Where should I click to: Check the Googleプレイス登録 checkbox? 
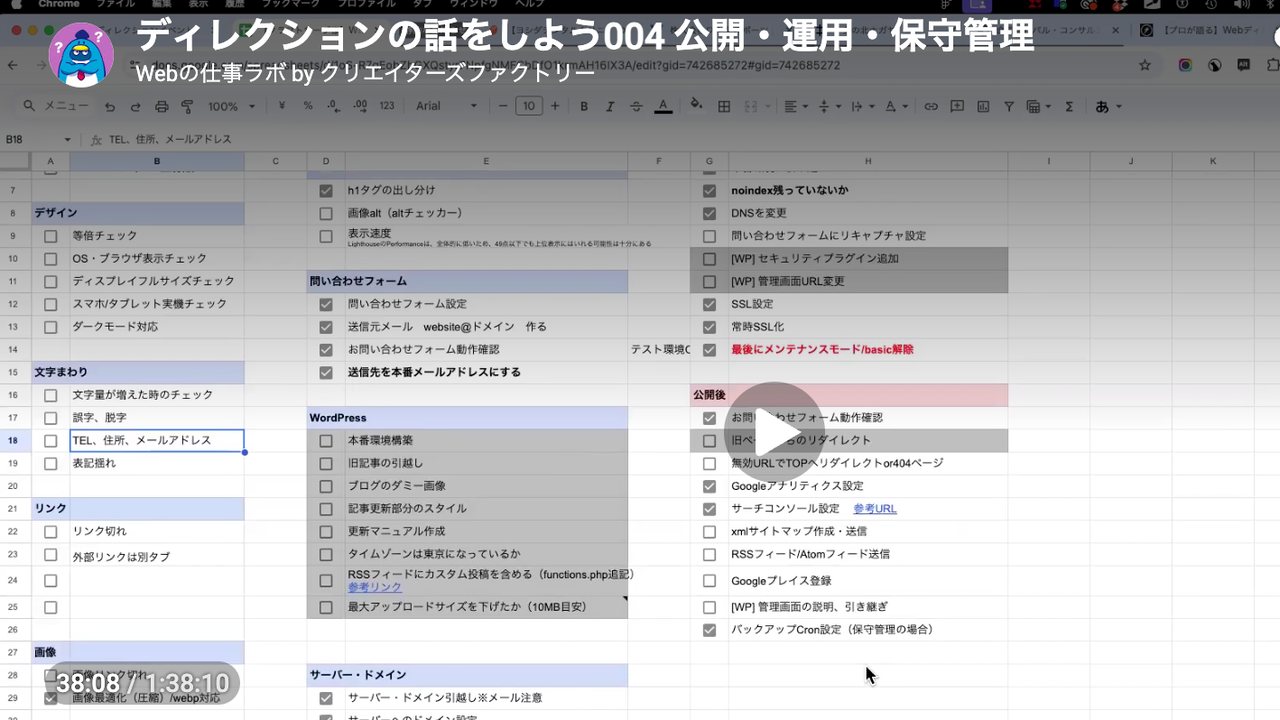[709, 581]
